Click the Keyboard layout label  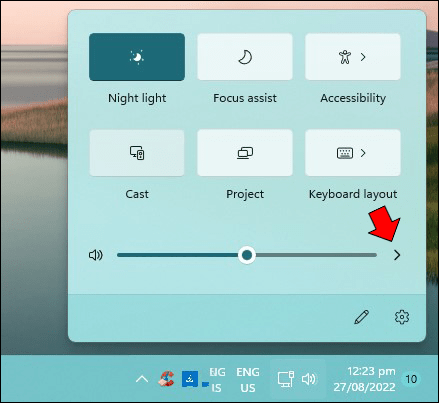tap(353, 194)
